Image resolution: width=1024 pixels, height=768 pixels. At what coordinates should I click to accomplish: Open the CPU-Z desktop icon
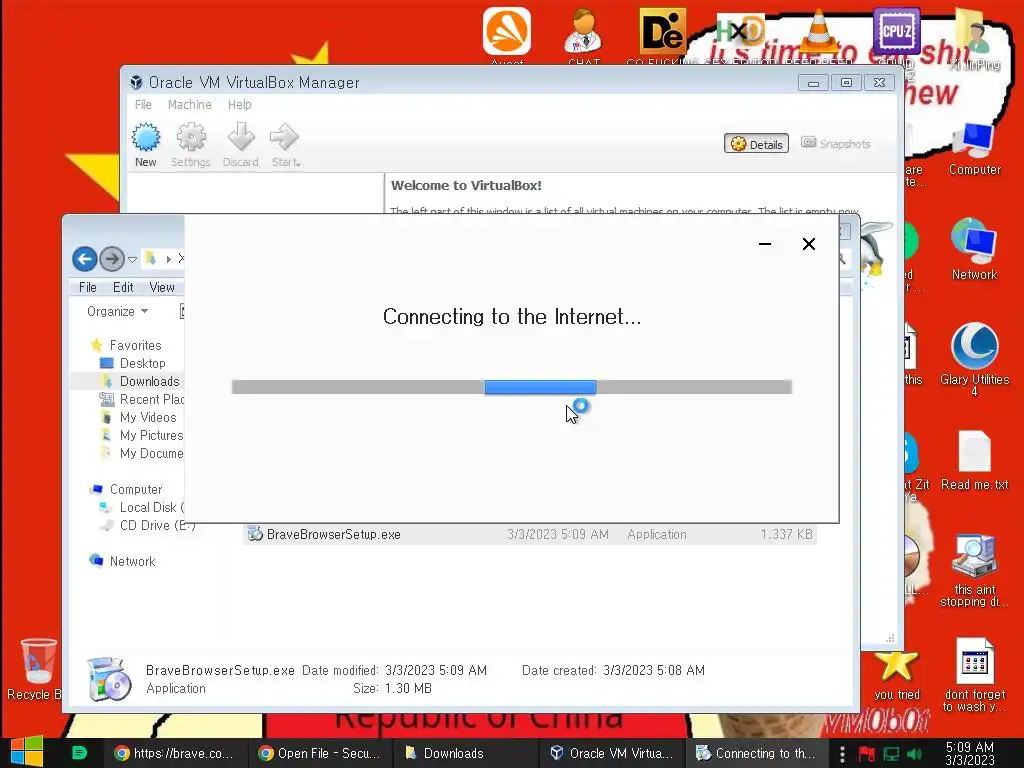click(896, 35)
